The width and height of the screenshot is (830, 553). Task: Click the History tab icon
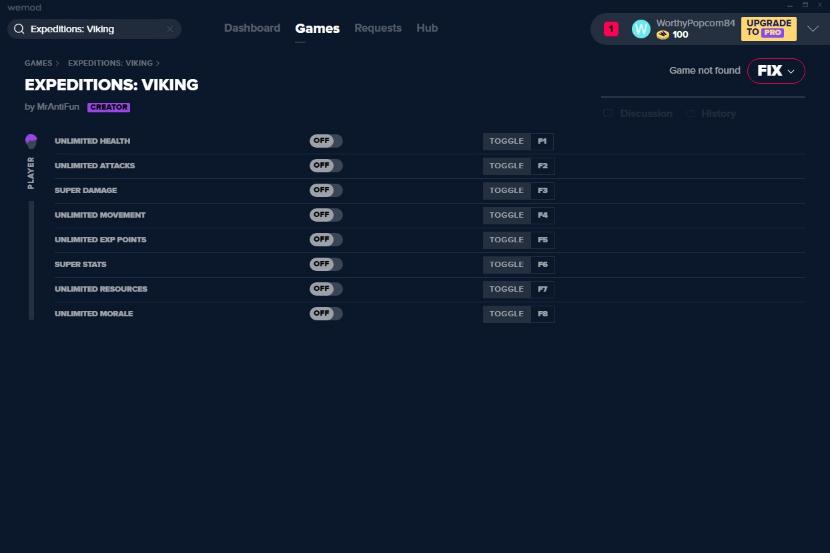point(690,113)
